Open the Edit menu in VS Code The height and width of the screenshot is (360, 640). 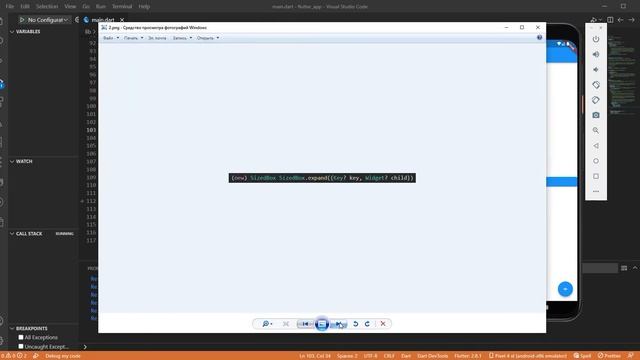25,7
